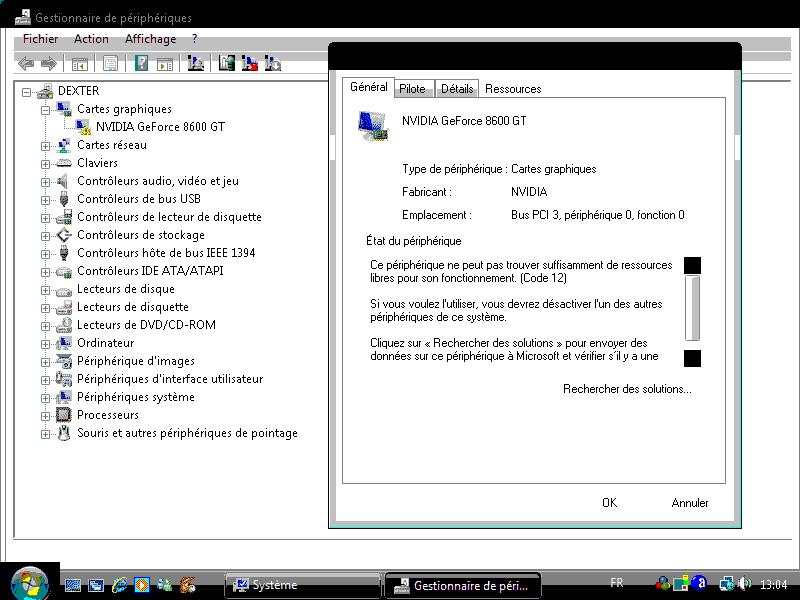The height and width of the screenshot is (600, 800).
Task: Click the NVIDIA GeForce 8600 GT warning icon
Action: 83,127
